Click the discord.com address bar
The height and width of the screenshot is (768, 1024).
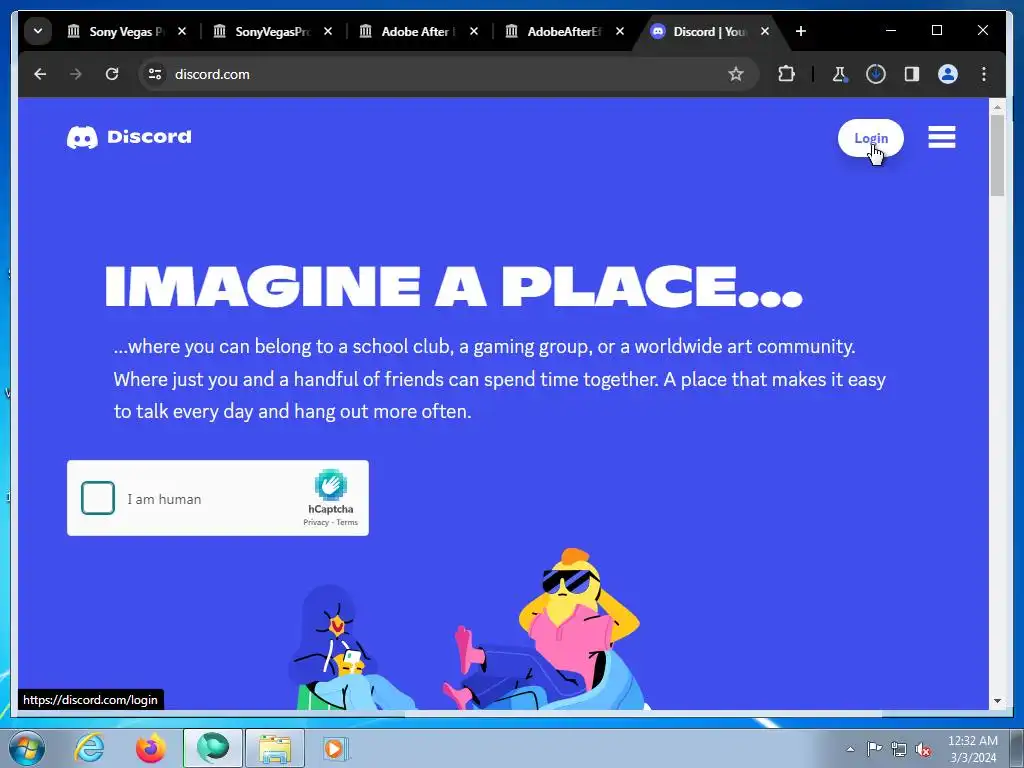pyautogui.click(x=447, y=74)
